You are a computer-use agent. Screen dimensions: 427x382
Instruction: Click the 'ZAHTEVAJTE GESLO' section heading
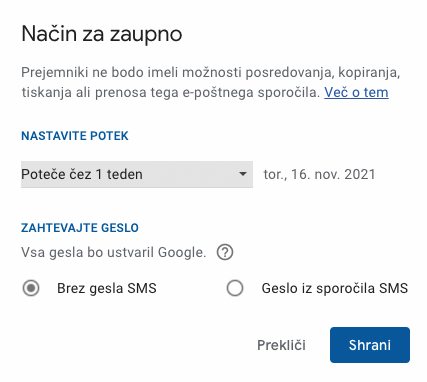[x=80, y=228]
